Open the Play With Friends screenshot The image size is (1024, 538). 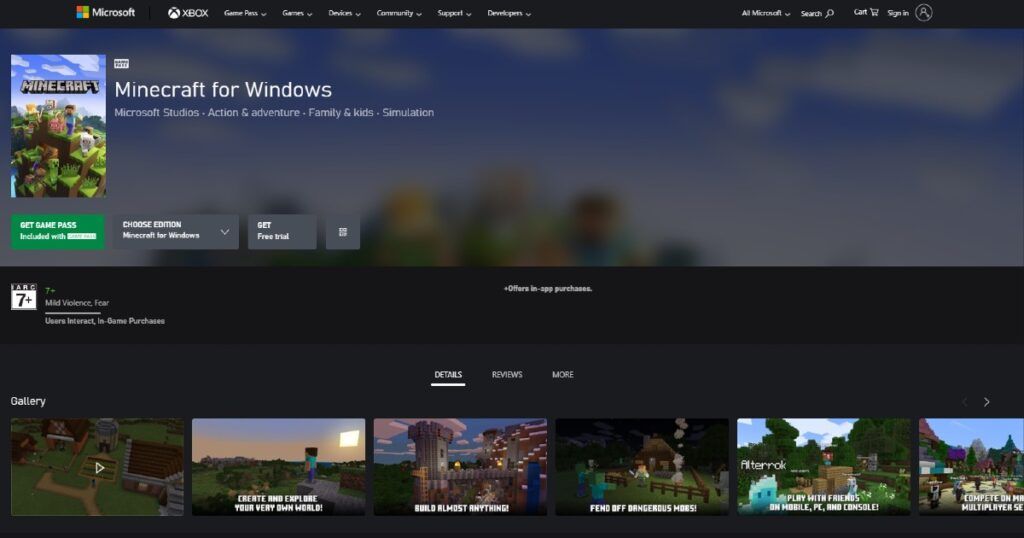coord(824,467)
